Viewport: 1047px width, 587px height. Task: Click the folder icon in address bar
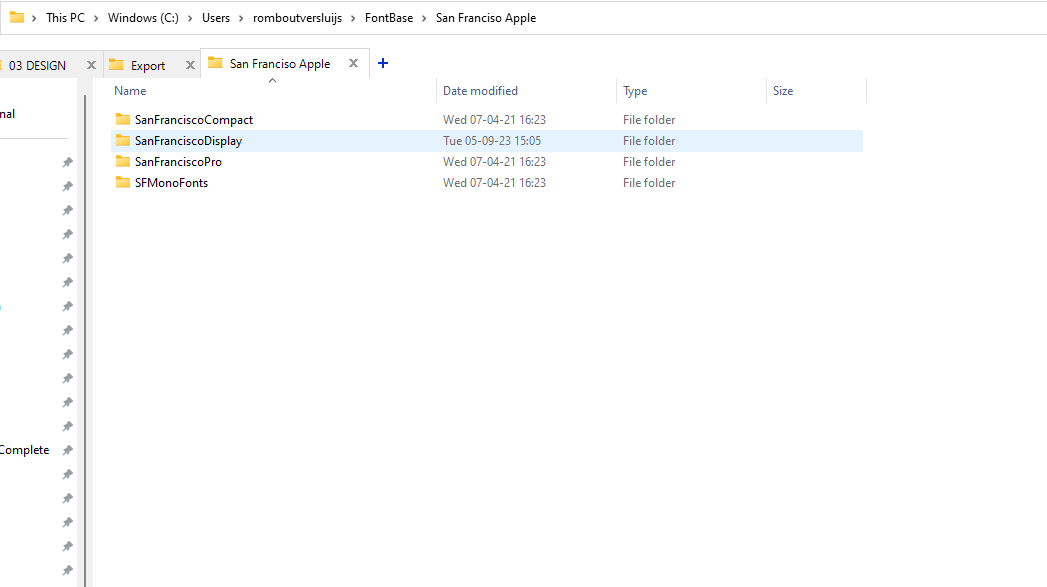17,17
